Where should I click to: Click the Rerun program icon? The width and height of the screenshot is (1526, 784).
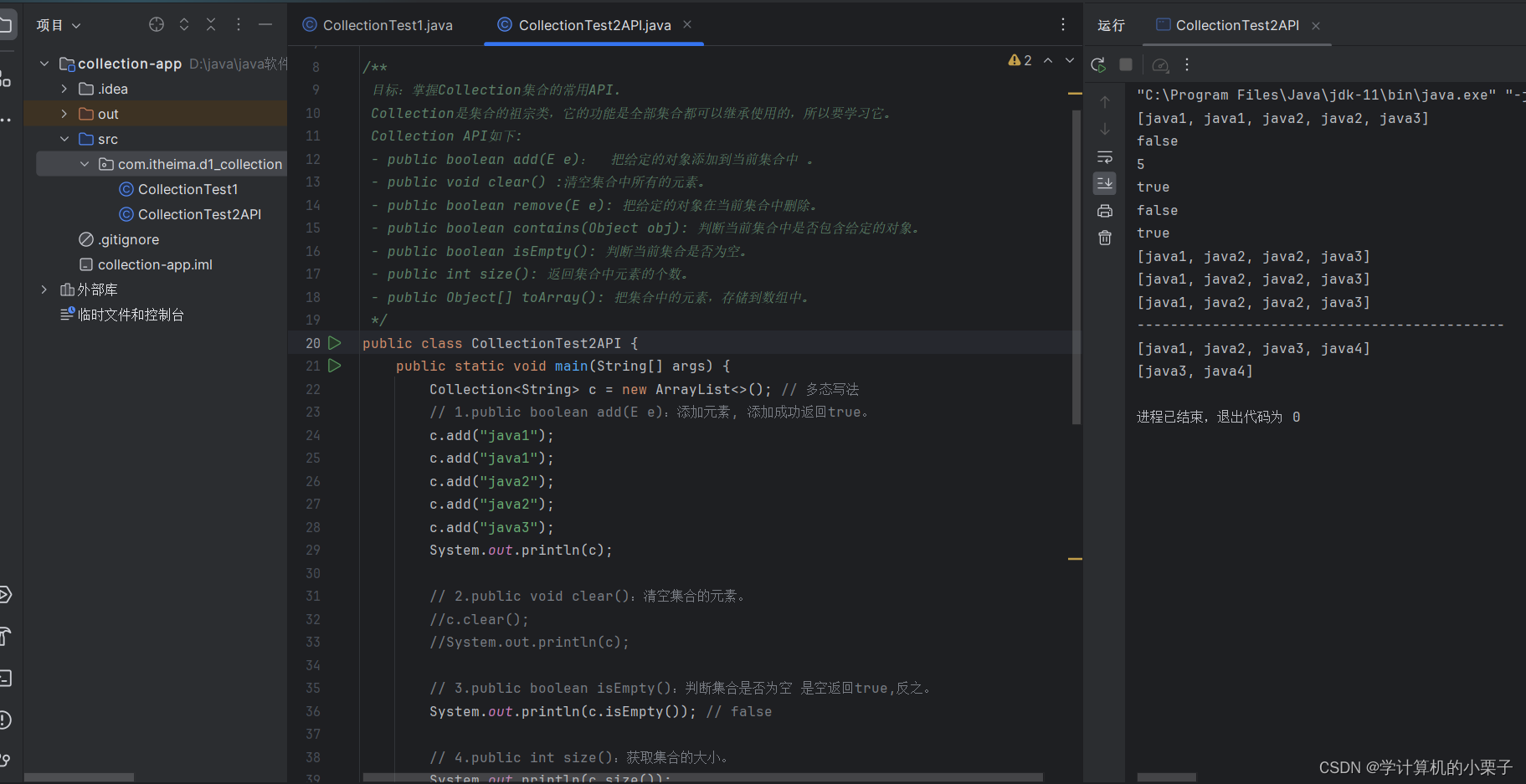coord(1098,64)
